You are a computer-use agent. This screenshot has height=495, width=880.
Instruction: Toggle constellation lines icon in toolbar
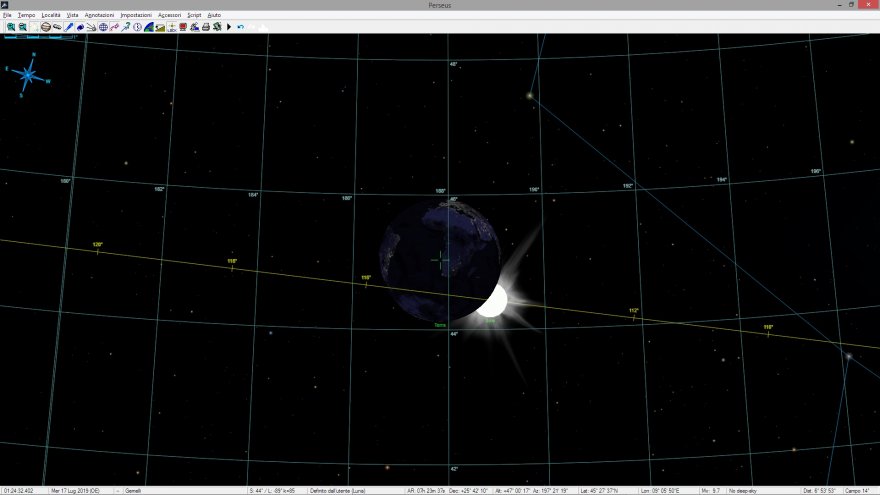[114, 27]
